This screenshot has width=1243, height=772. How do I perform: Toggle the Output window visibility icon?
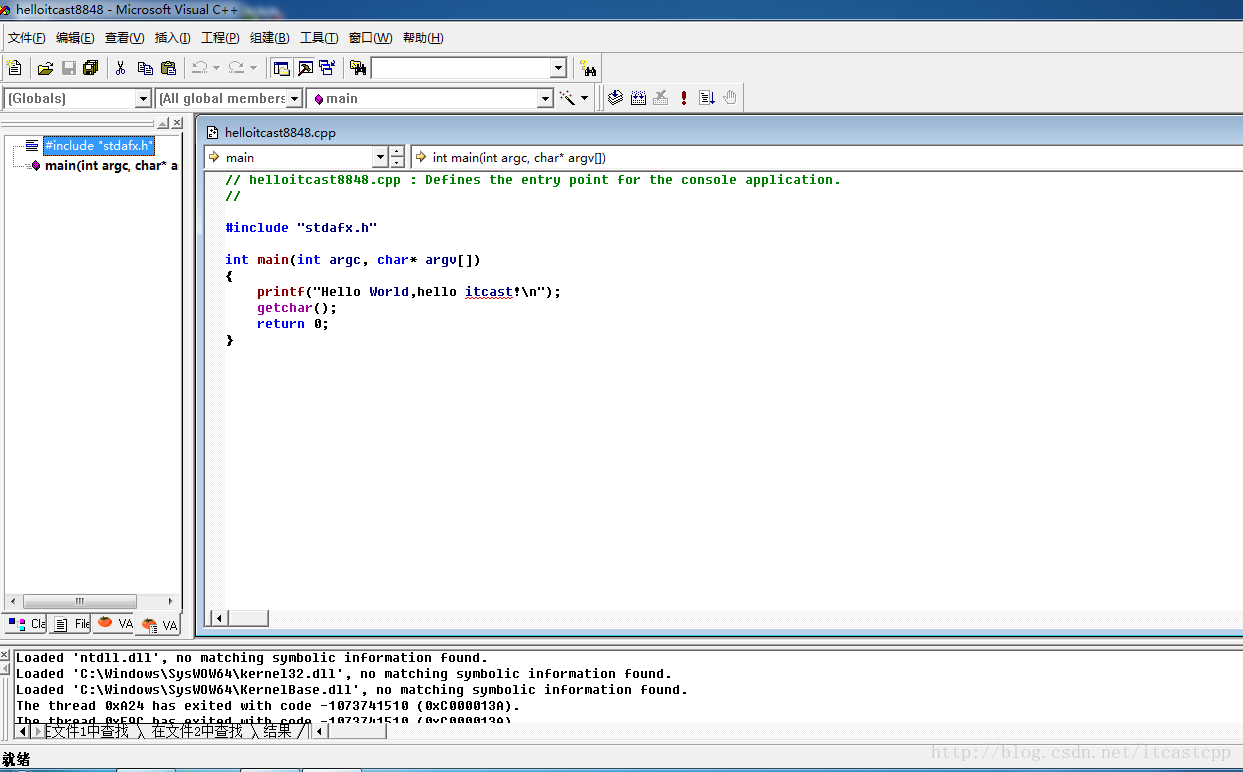pyautogui.click(x=305, y=67)
